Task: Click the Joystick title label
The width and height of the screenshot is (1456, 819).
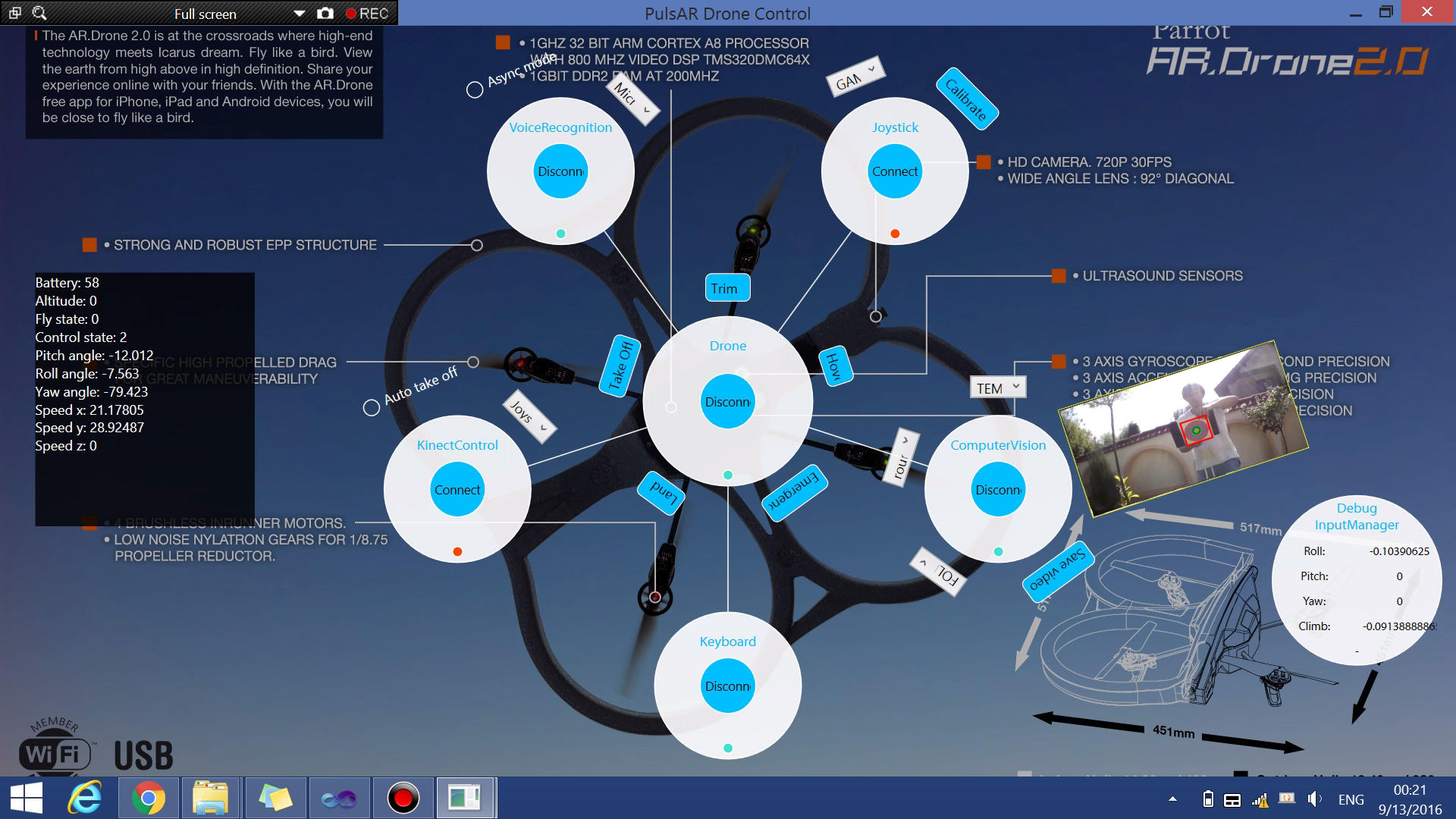Action: pyautogui.click(x=895, y=127)
